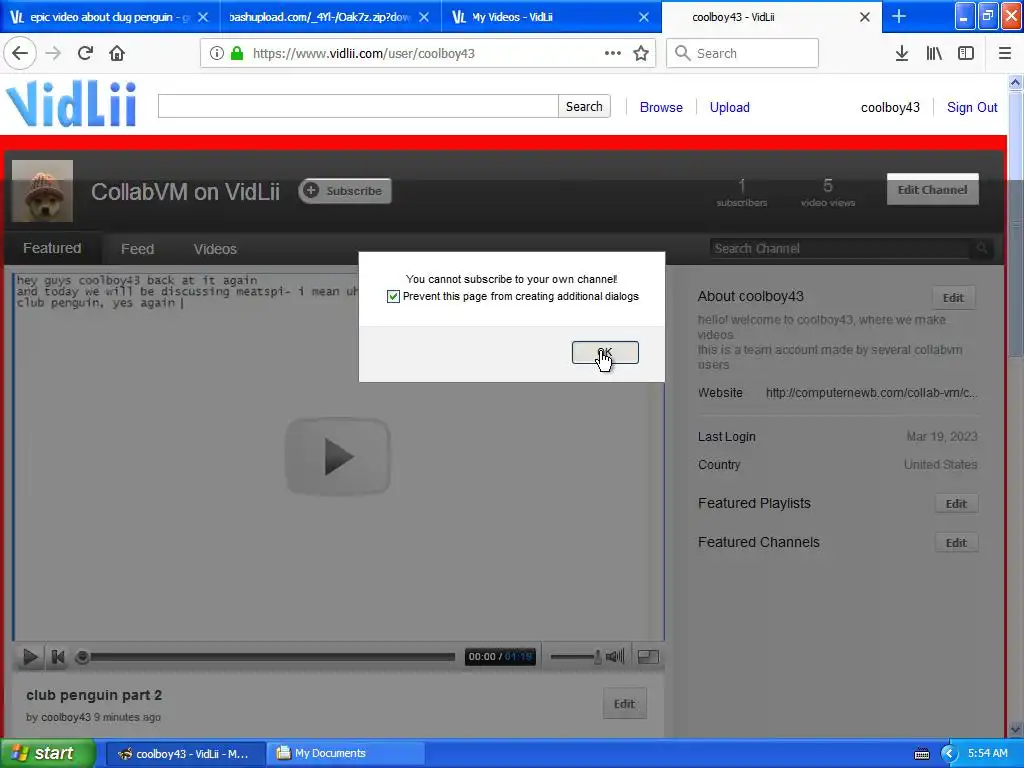Viewport: 1024px width, 768px height.
Task: Click the video seek bar
Action: pyautogui.click(x=268, y=657)
